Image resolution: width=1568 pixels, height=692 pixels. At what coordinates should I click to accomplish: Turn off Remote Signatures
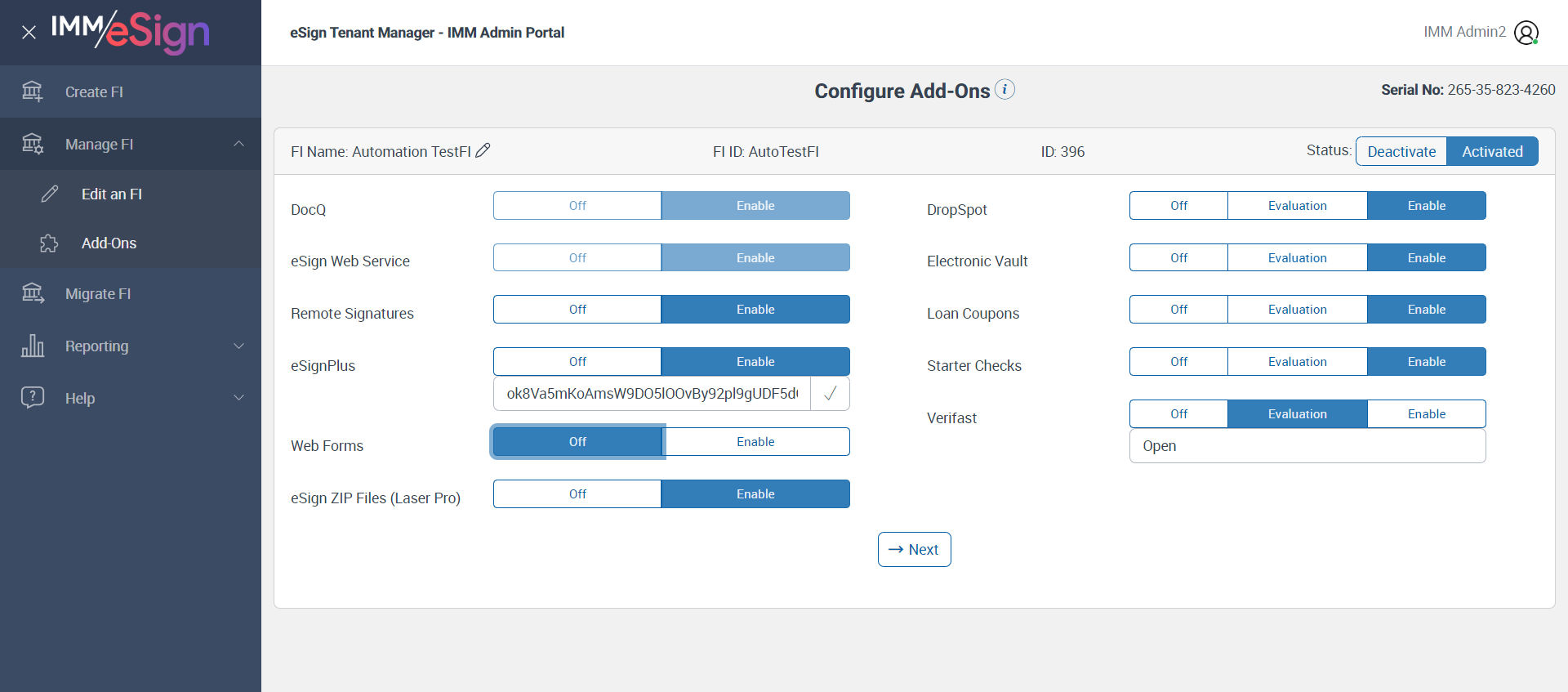(x=577, y=310)
